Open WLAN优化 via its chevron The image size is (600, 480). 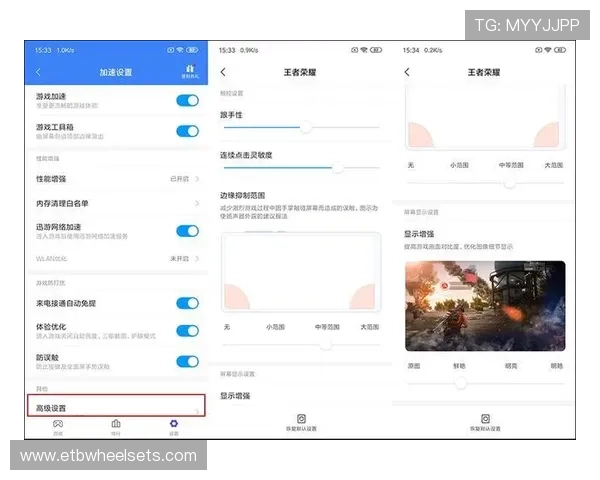(x=197, y=259)
